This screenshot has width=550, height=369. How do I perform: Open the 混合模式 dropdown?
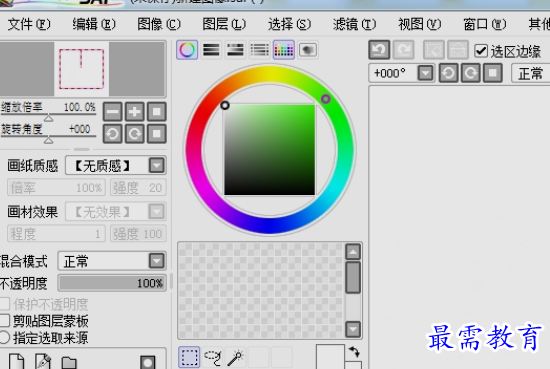click(x=156, y=261)
